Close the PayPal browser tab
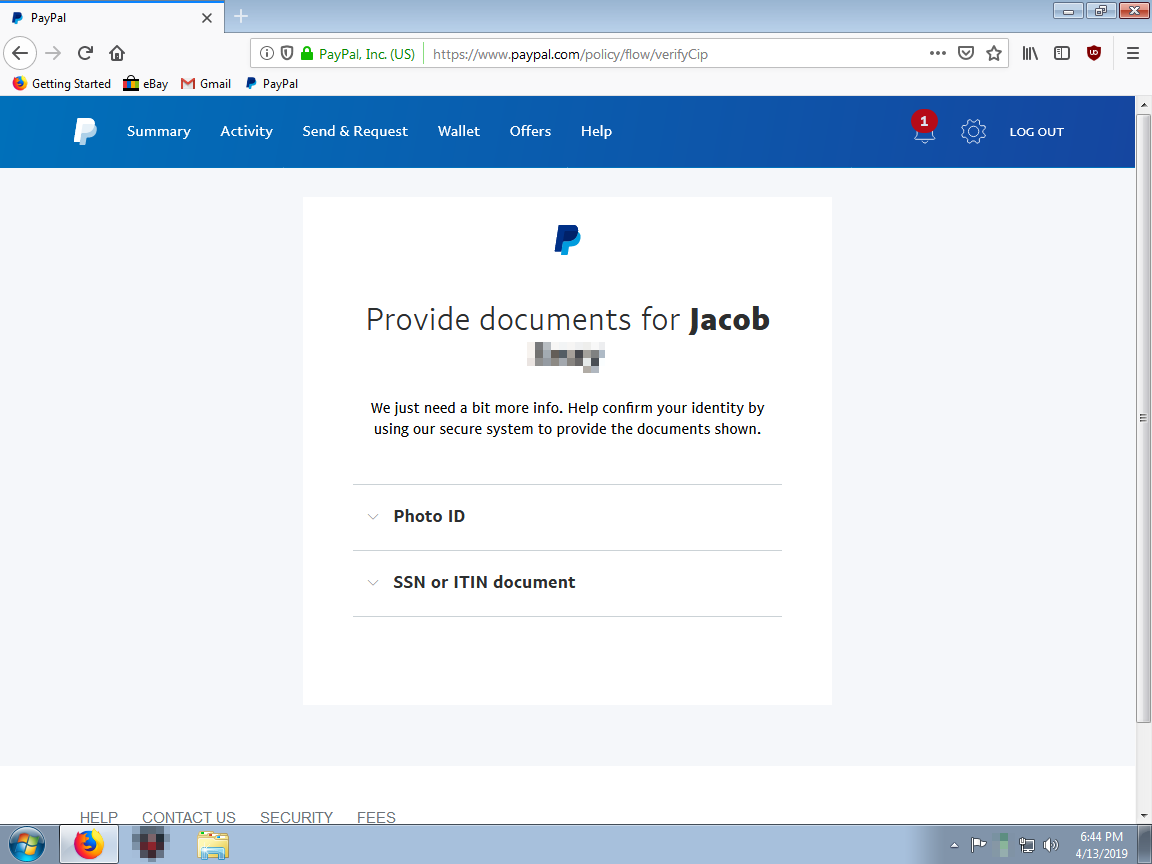Viewport: 1152px width, 864px height. tap(207, 18)
